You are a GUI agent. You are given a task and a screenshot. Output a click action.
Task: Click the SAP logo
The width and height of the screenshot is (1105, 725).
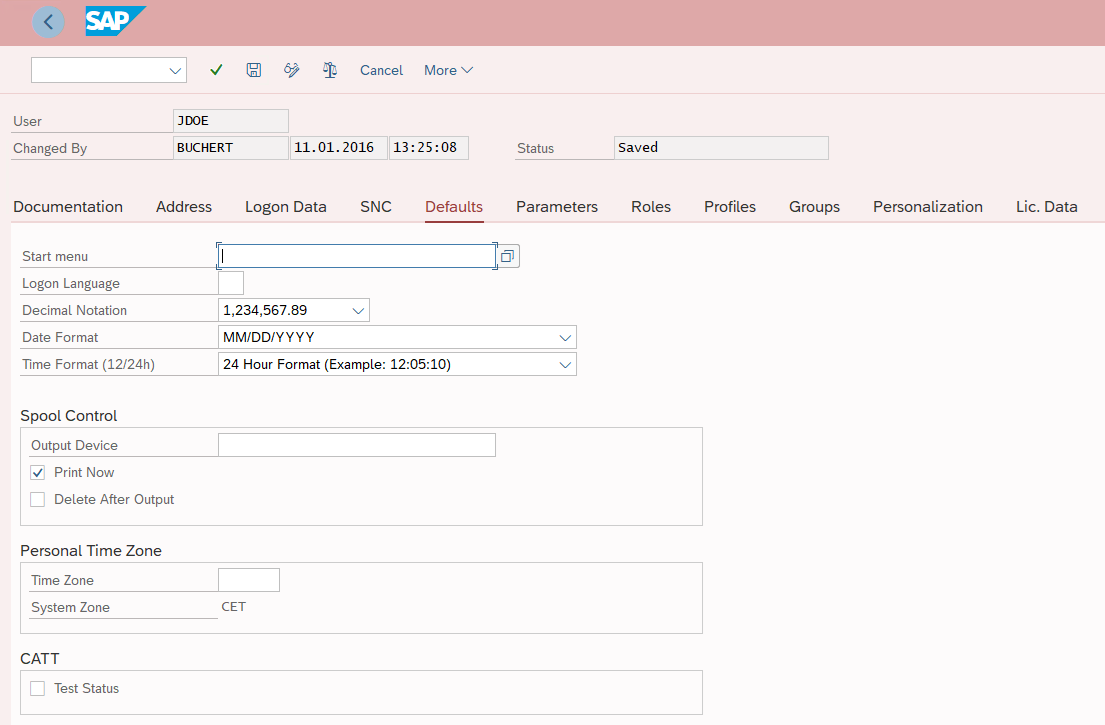pos(116,21)
